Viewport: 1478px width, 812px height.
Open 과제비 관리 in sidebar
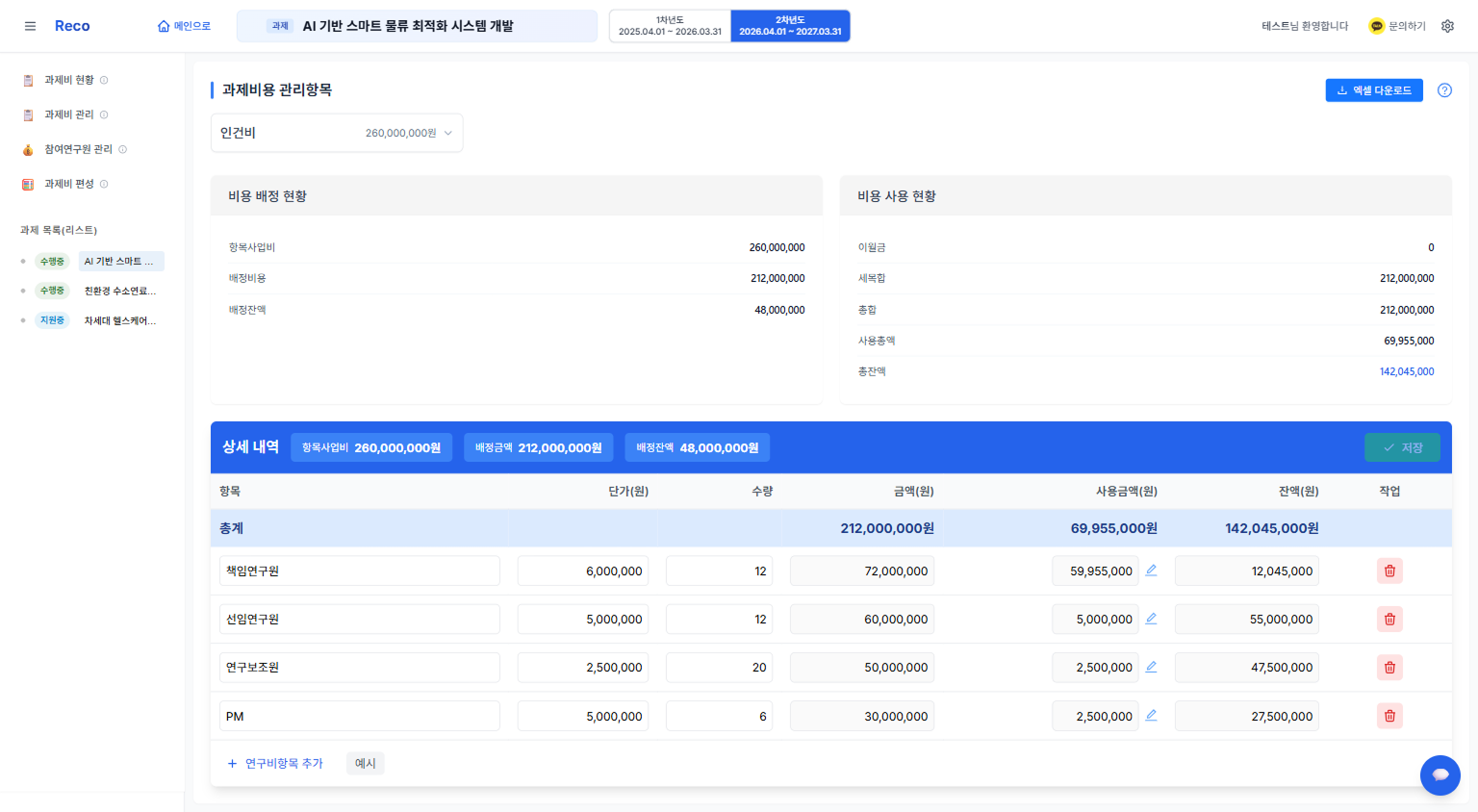point(68,114)
